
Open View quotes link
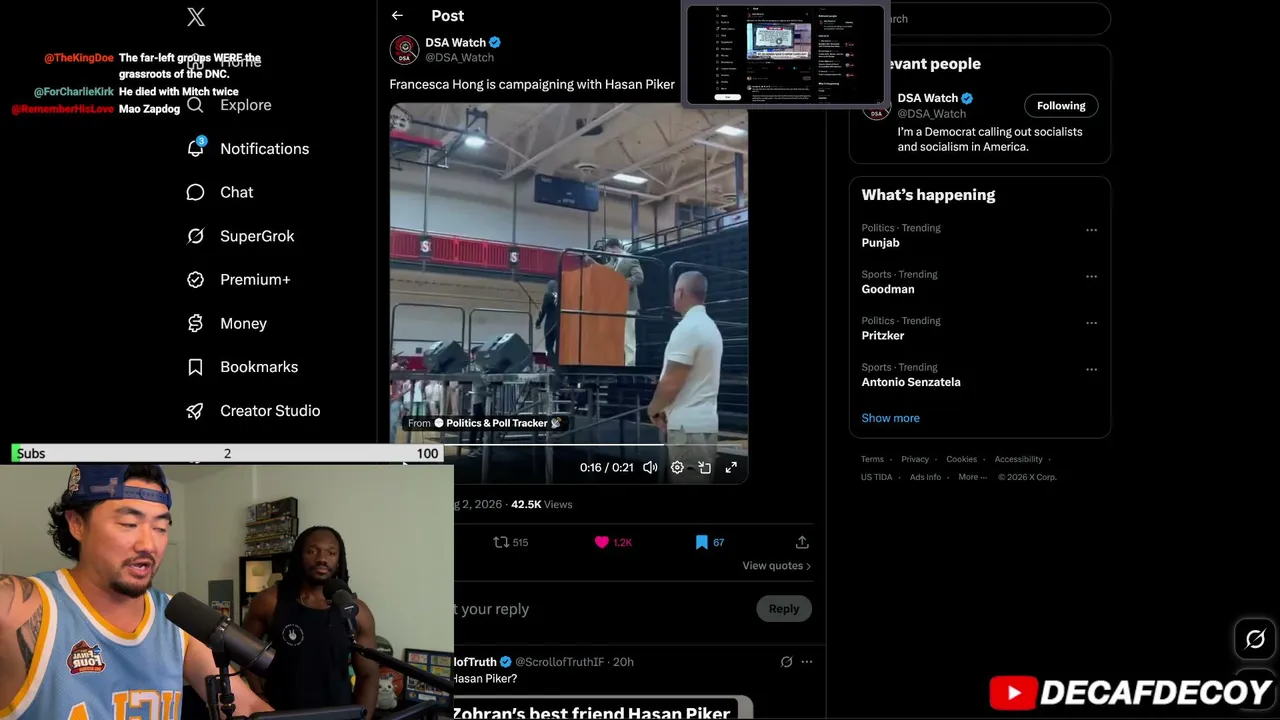[x=776, y=566]
